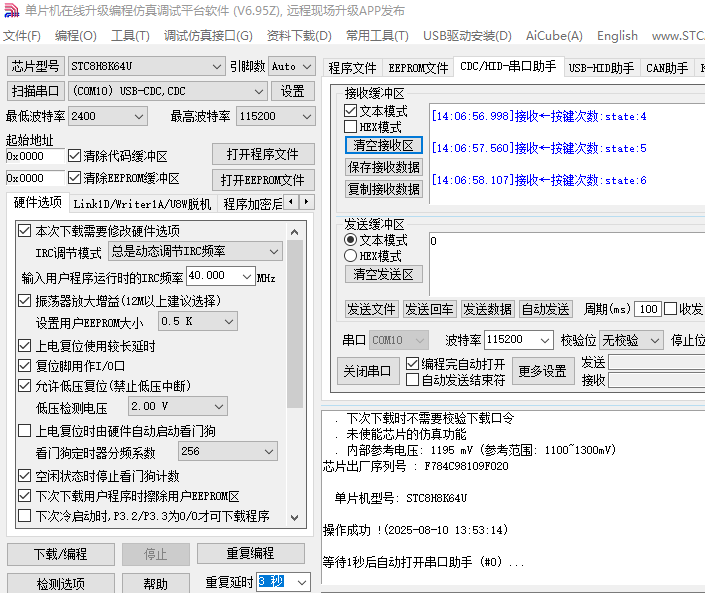This screenshot has width=705, height=593.
Task: Click the 扫描串口 button
Action: tap(36, 91)
